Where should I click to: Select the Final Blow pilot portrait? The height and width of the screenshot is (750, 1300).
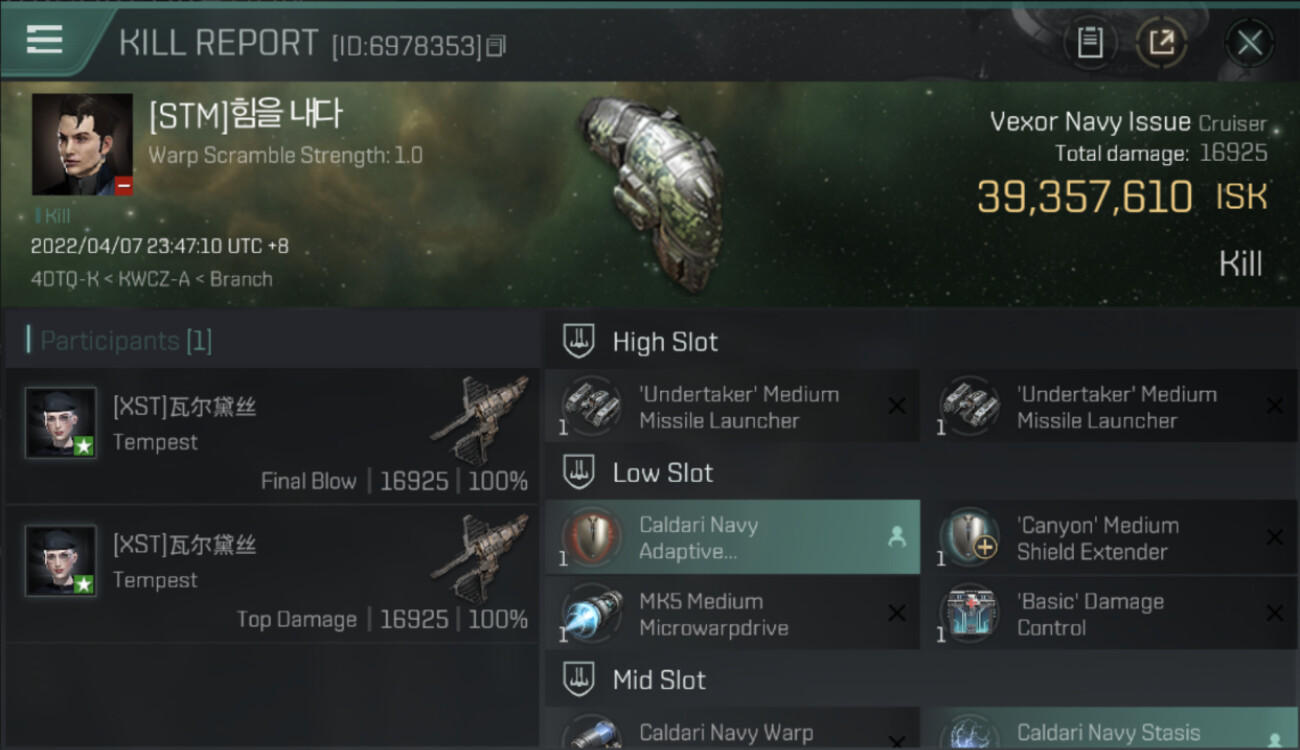[x=61, y=423]
